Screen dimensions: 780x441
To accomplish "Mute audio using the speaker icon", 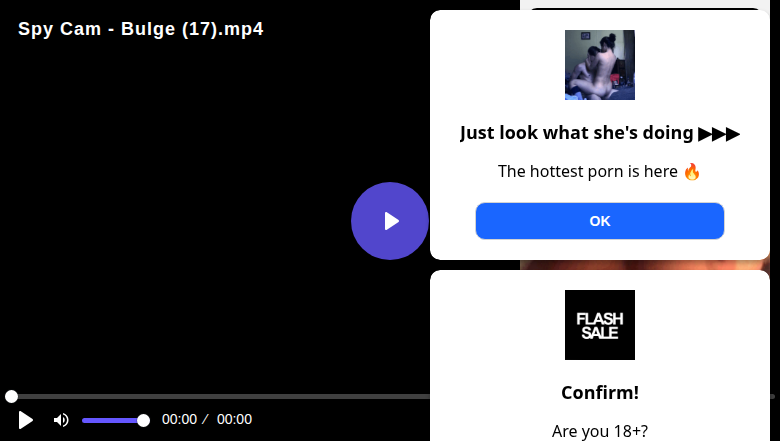I will coord(61,420).
